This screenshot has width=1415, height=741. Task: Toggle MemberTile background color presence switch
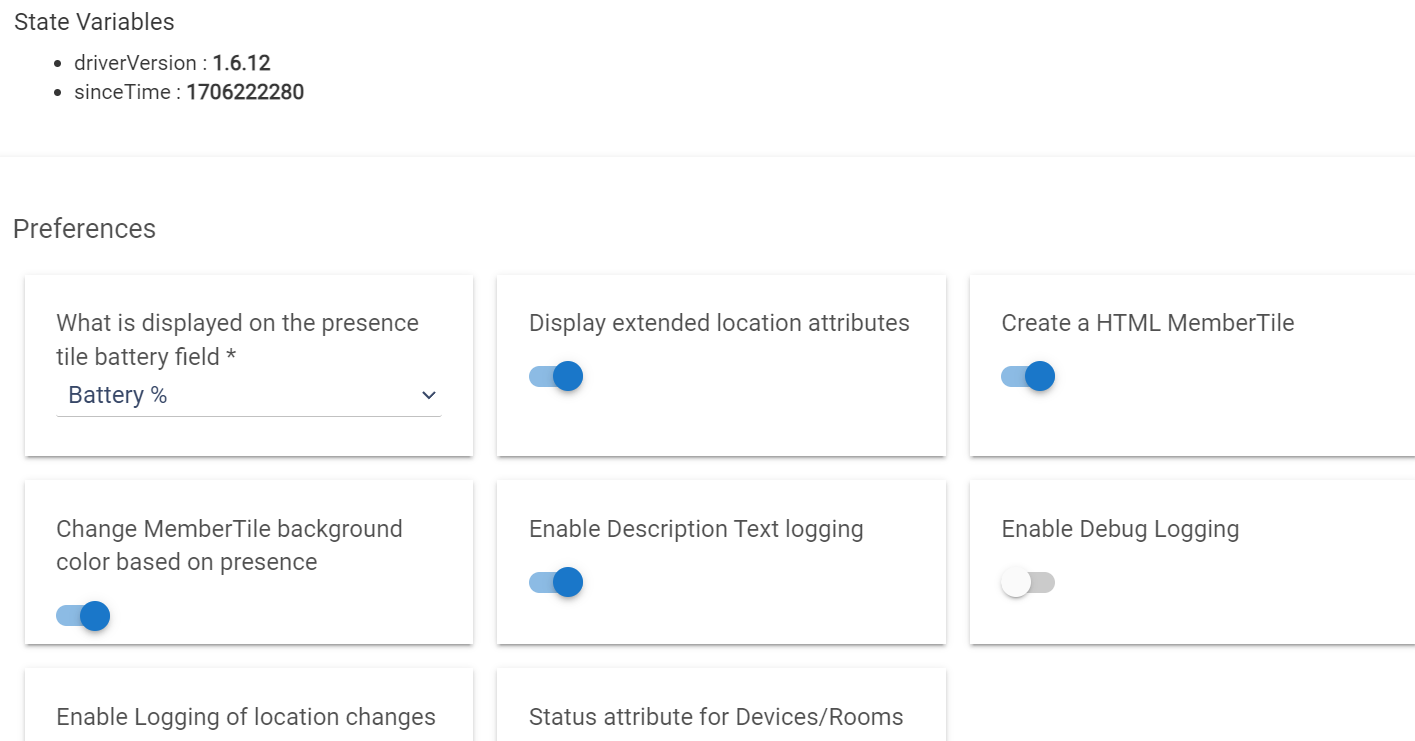(x=83, y=616)
